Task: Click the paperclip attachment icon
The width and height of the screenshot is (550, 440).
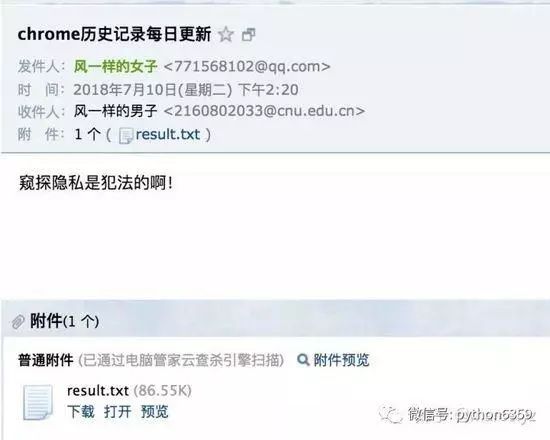Action: [x=18, y=322]
